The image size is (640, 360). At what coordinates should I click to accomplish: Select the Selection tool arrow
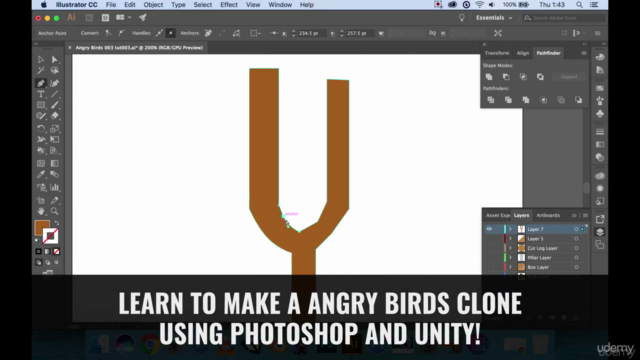[41, 60]
